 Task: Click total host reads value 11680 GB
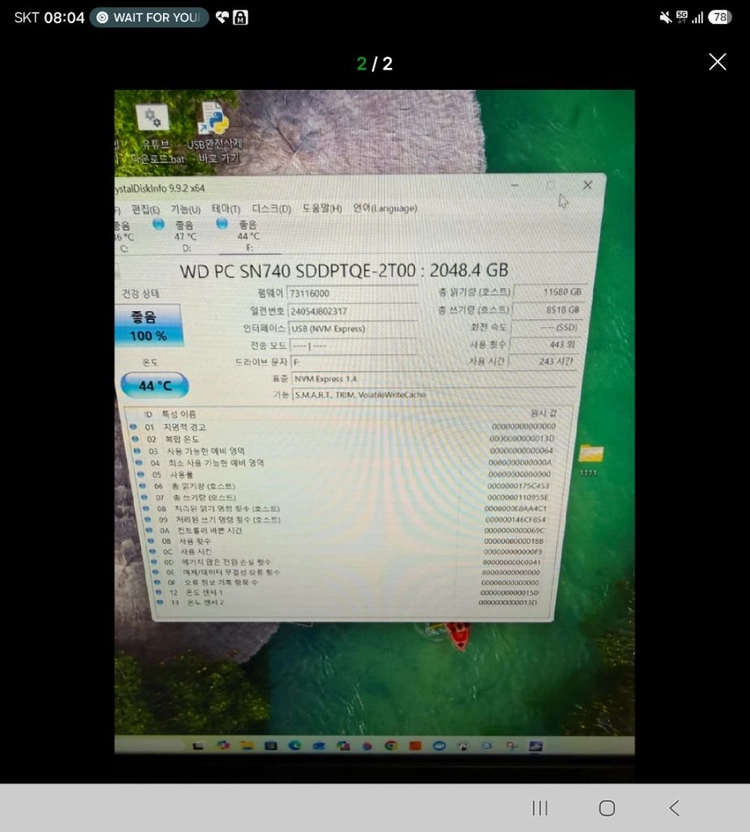(549, 291)
